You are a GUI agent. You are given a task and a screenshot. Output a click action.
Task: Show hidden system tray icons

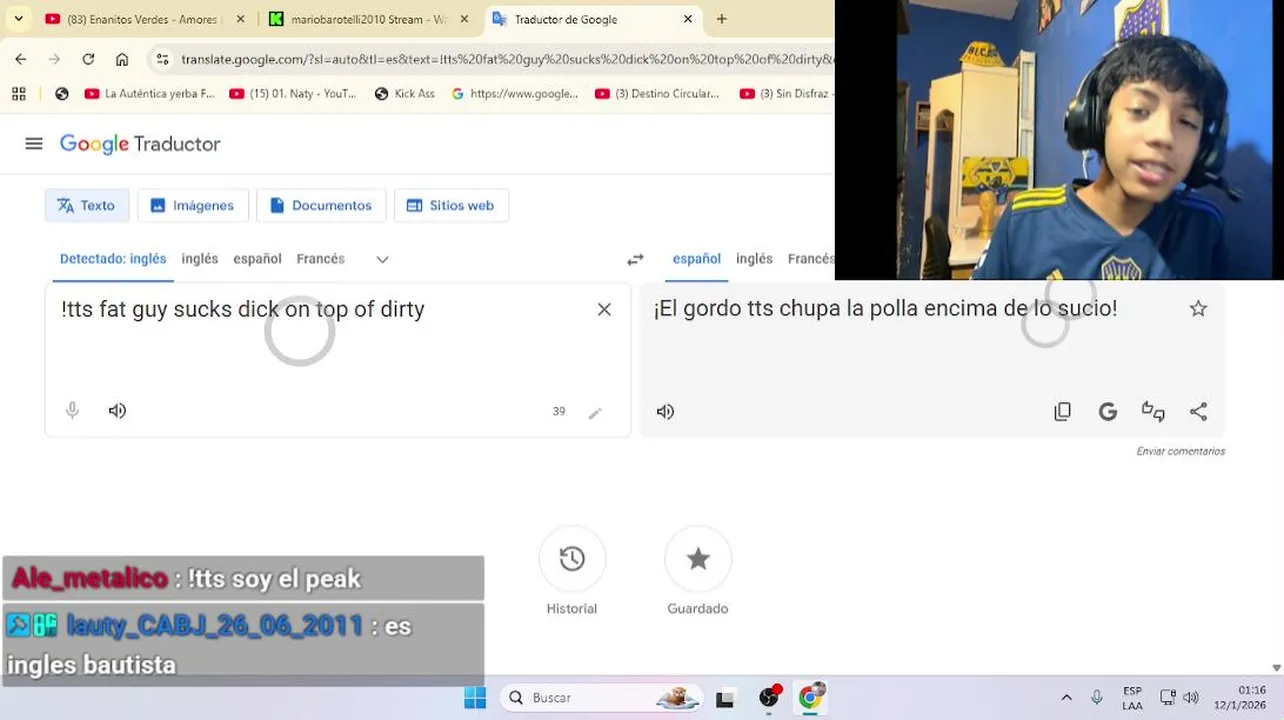pyautogui.click(x=1066, y=697)
